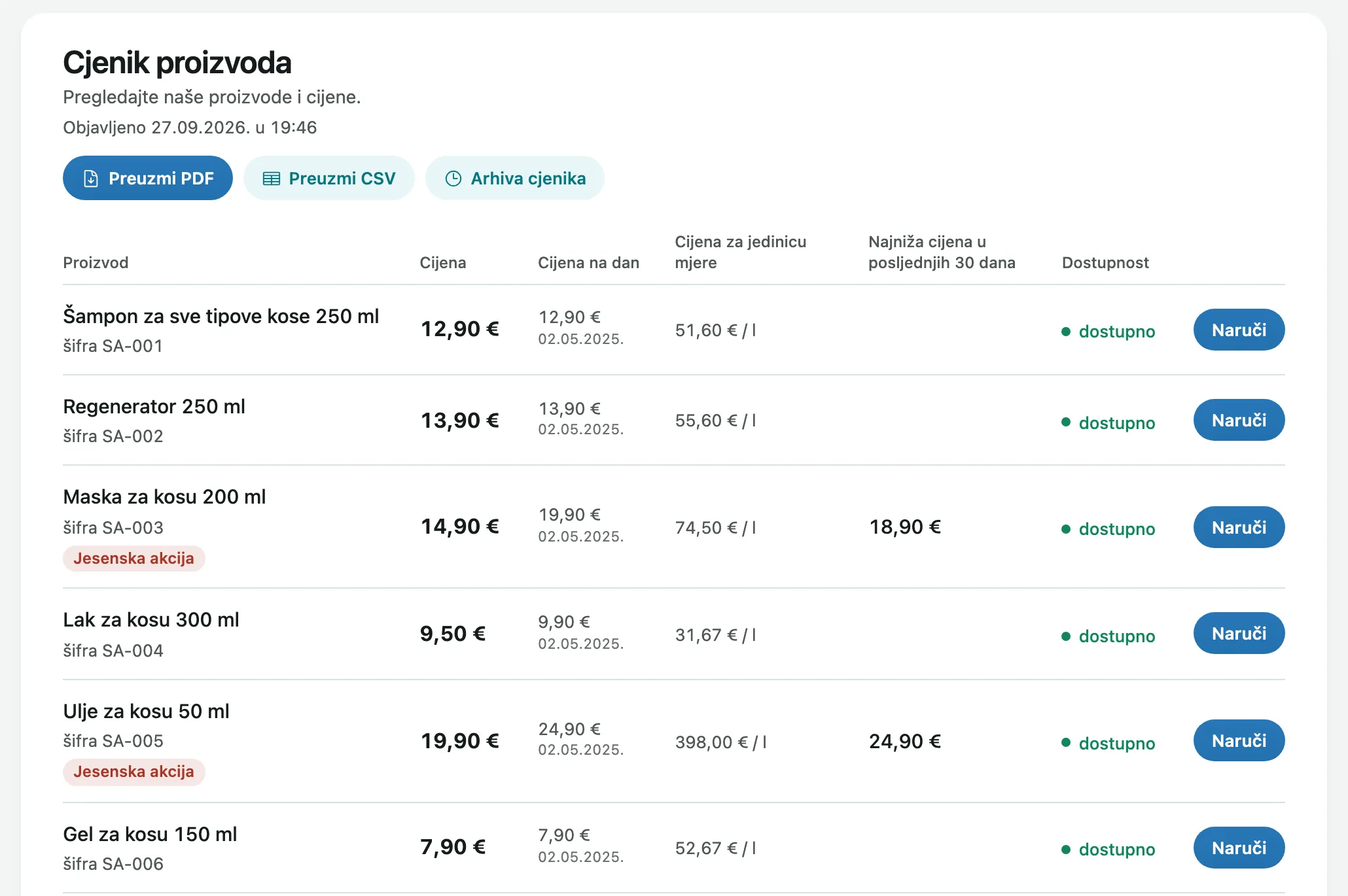The image size is (1348, 896).
Task: Click the PDF file icon in Preuzmi PDF
Action: point(91,179)
